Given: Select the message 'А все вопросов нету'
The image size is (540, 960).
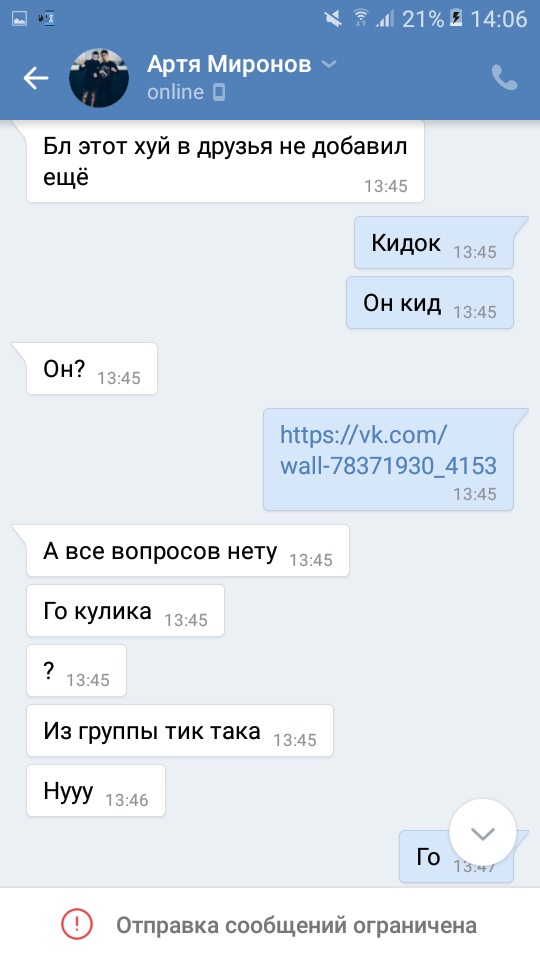Looking at the screenshot, I should coord(187,550).
